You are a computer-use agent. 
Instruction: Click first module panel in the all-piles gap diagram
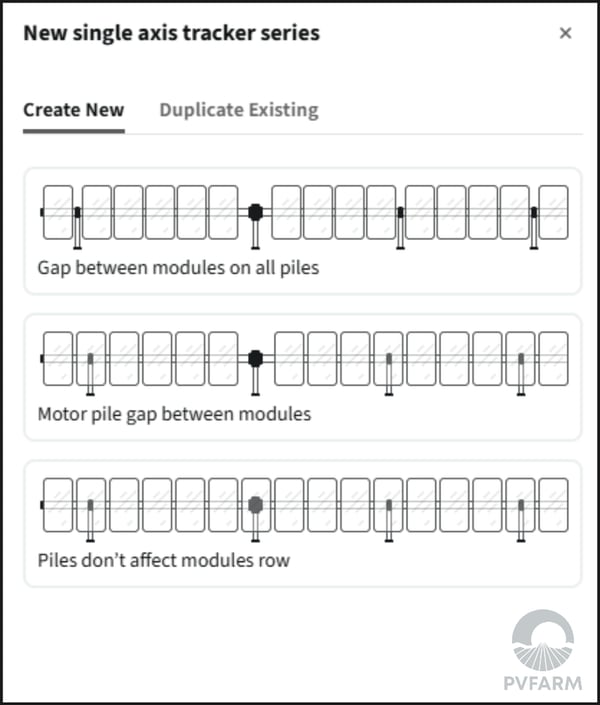point(58,212)
